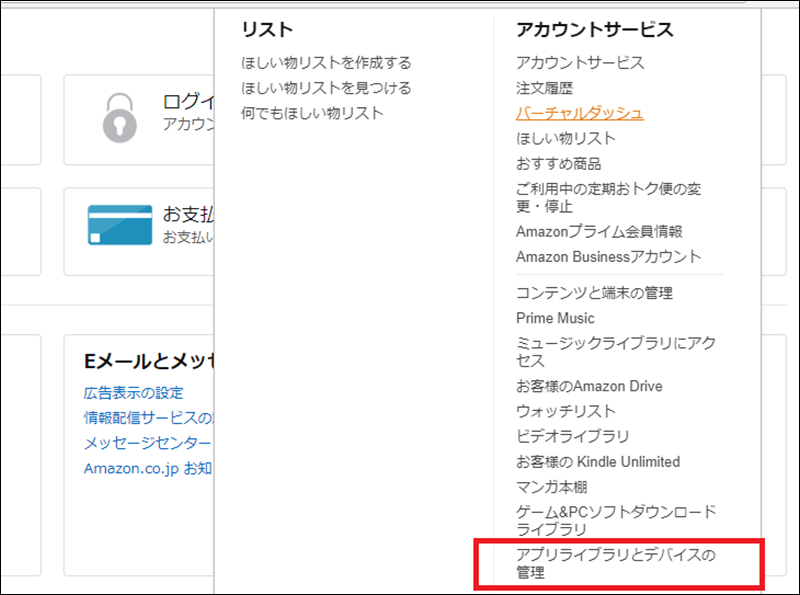Click the padlock login security icon
The width and height of the screenshot is (800, 595).
pos(120,118)
